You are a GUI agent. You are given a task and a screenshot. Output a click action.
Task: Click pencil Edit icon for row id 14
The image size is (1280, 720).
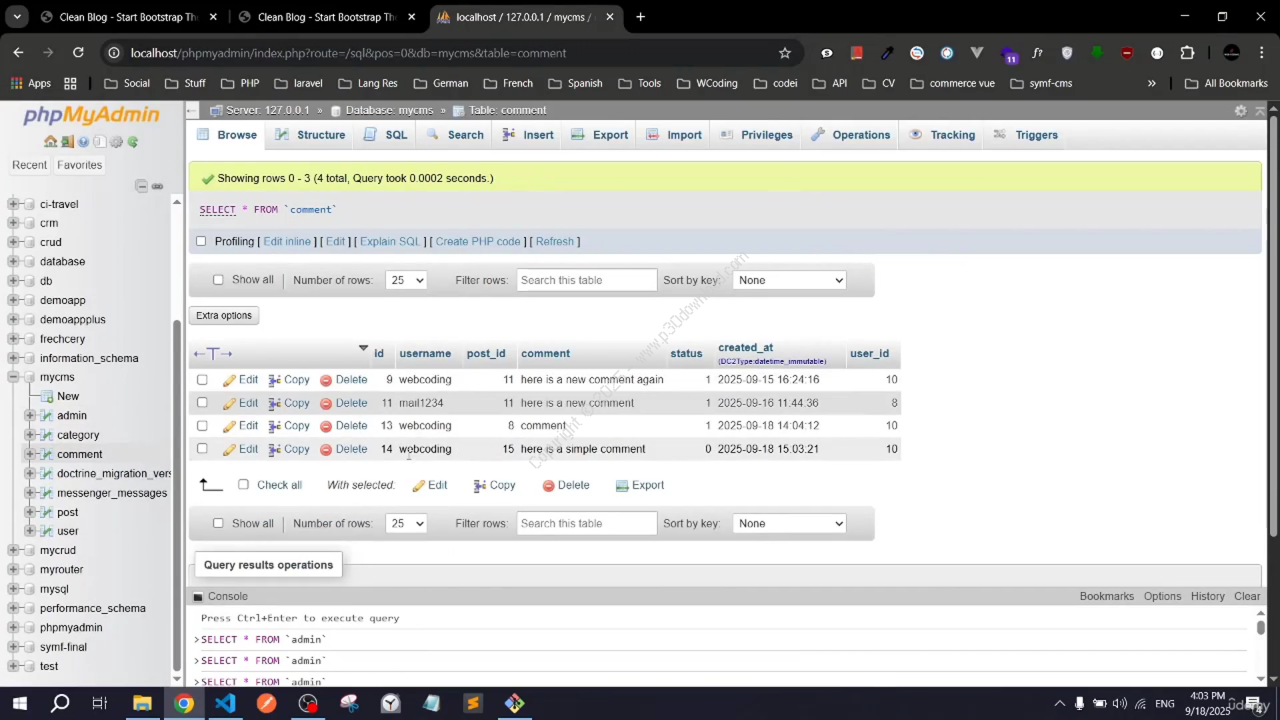[229, 449]
